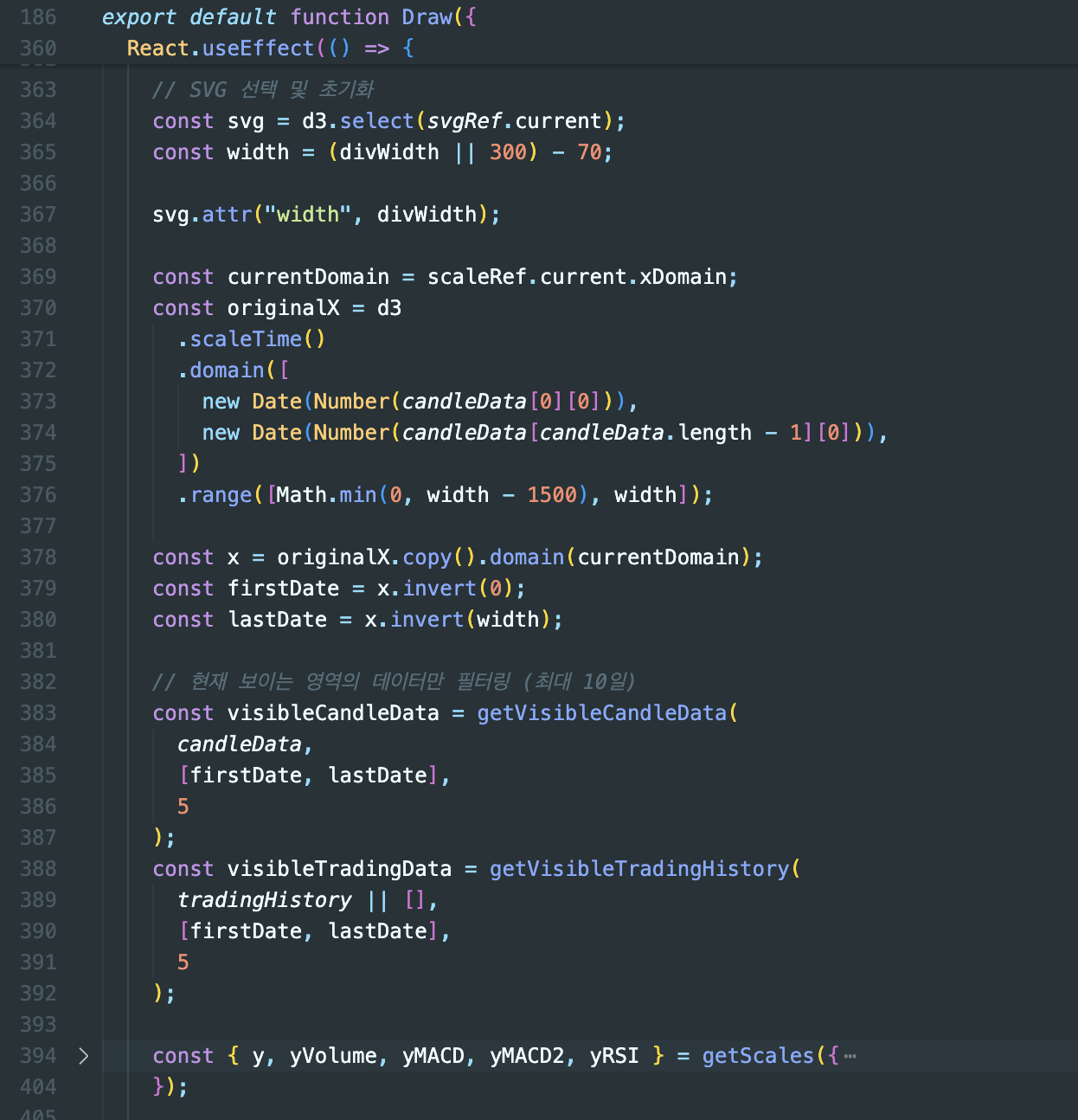Click line number 383
Image resolution: width=1078 pixels, height=1120 pixels.
pos(38,712)
